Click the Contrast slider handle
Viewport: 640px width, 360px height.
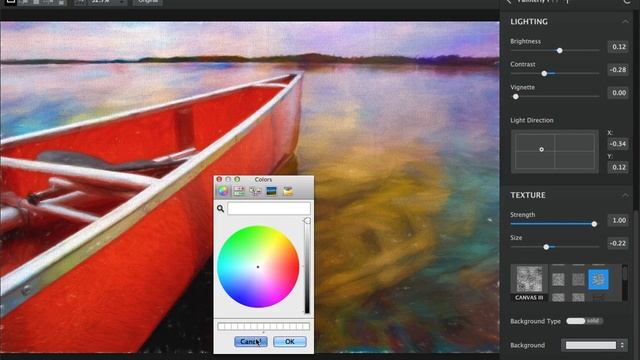[x=544, y=73]
